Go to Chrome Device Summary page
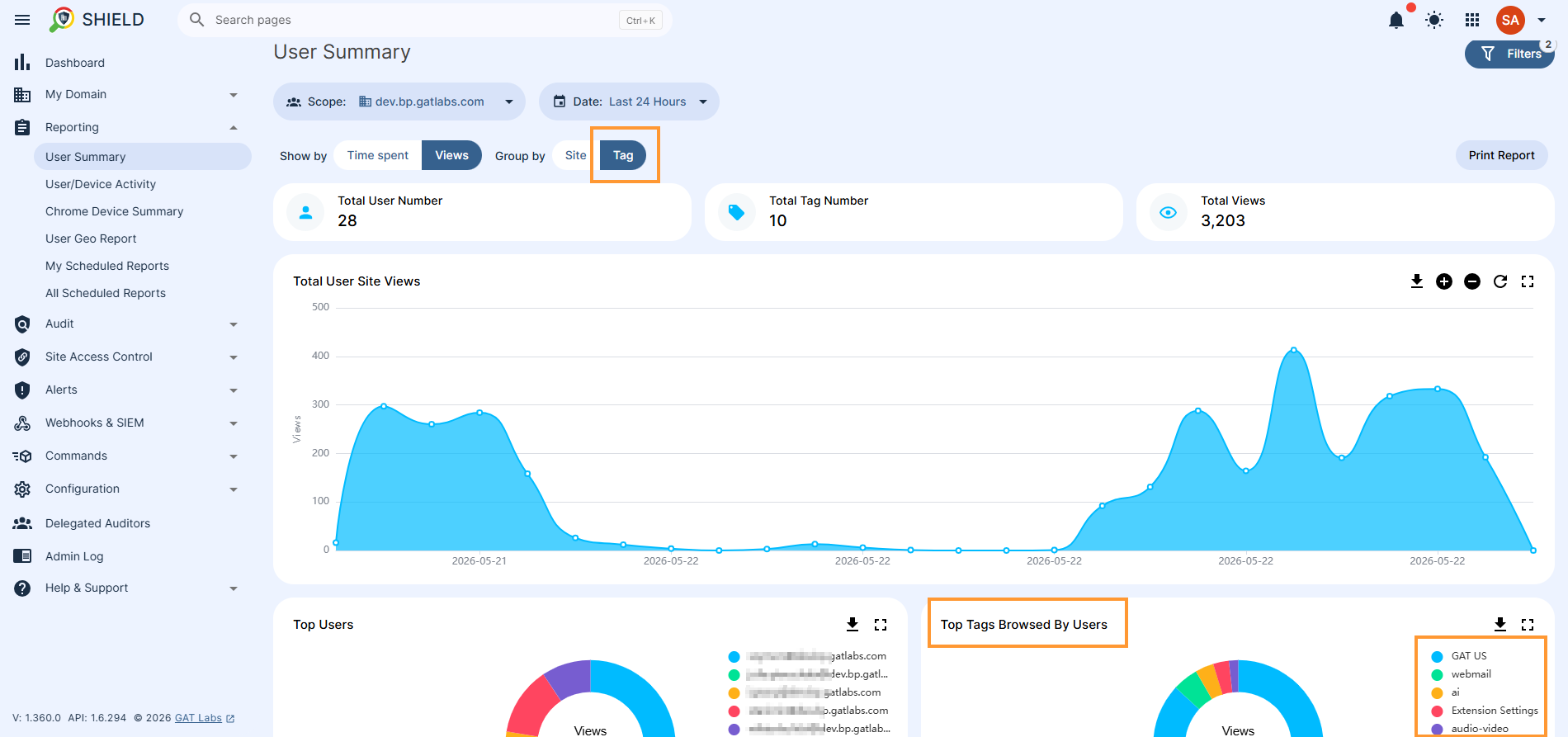The width and height of the screenshot is (1568, 737). [x=115, y=211]
